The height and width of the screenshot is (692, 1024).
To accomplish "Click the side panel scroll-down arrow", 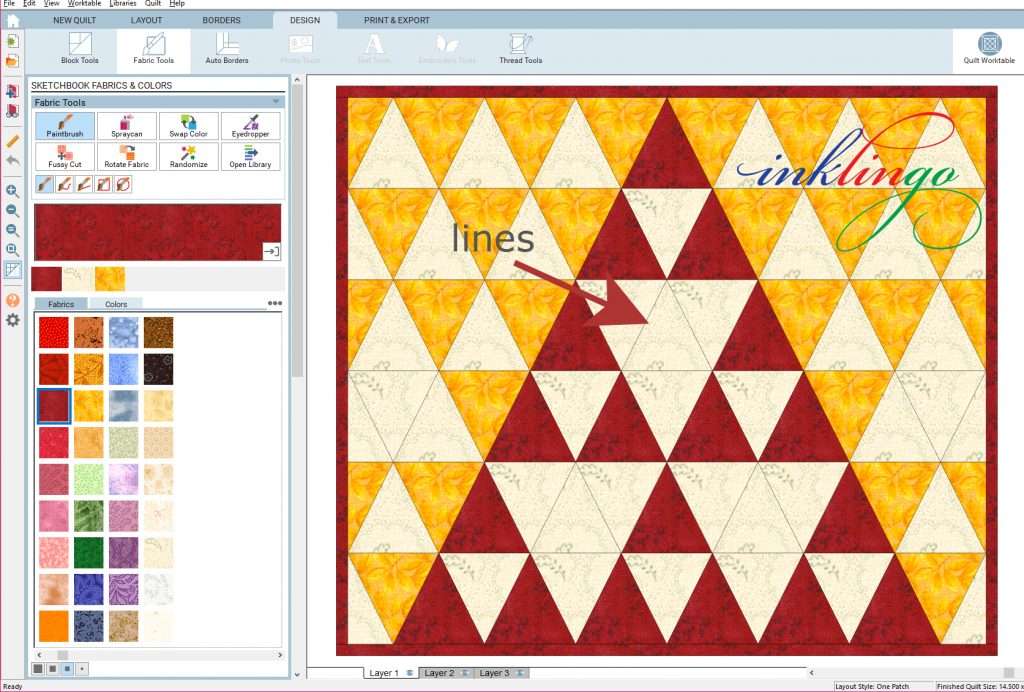I will [x=297, y=674].
